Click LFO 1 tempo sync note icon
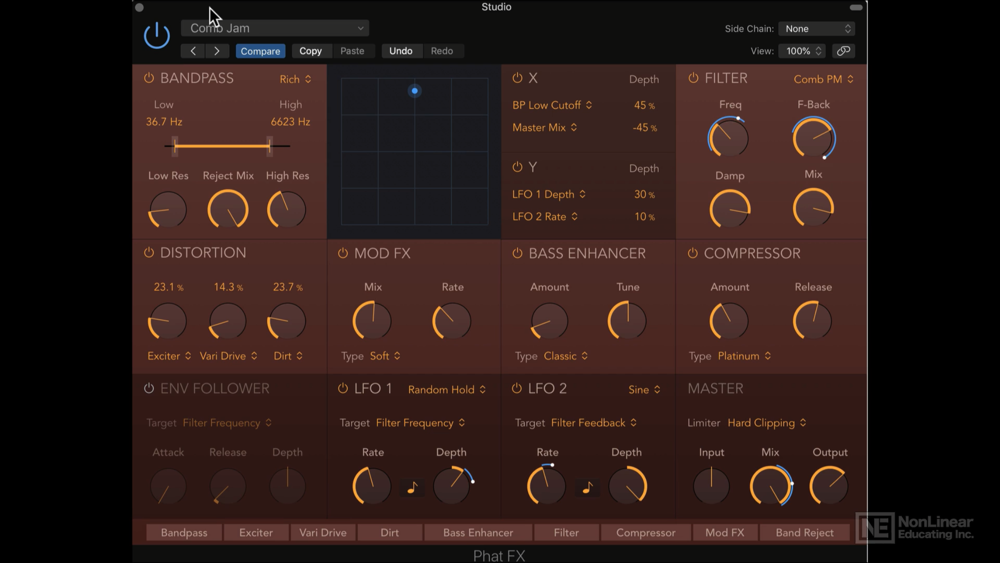The image size is (1000, 563). pos(413,488)
